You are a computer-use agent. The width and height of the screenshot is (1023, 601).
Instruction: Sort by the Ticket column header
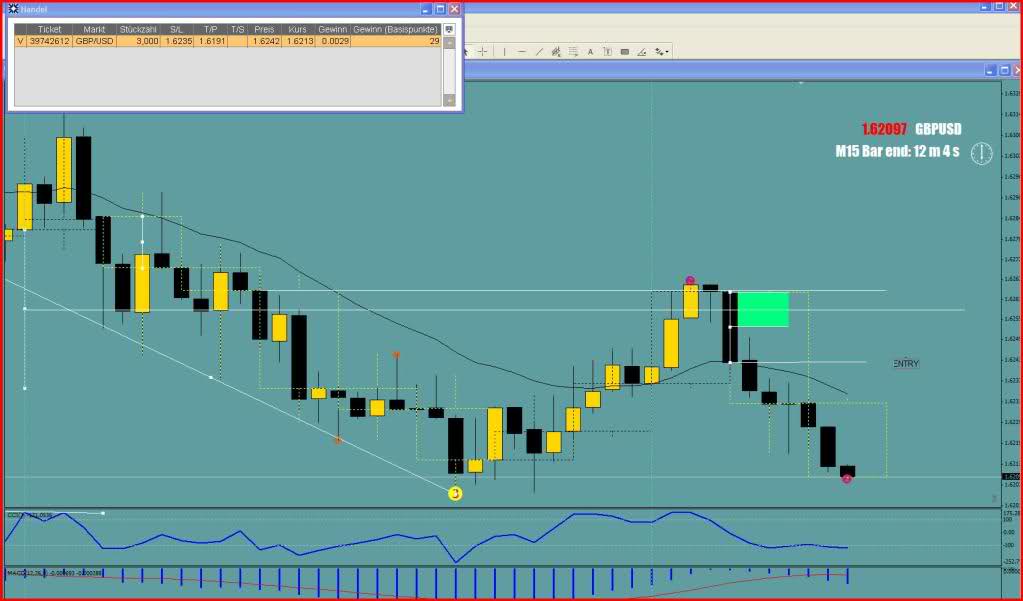coord(49,29)
